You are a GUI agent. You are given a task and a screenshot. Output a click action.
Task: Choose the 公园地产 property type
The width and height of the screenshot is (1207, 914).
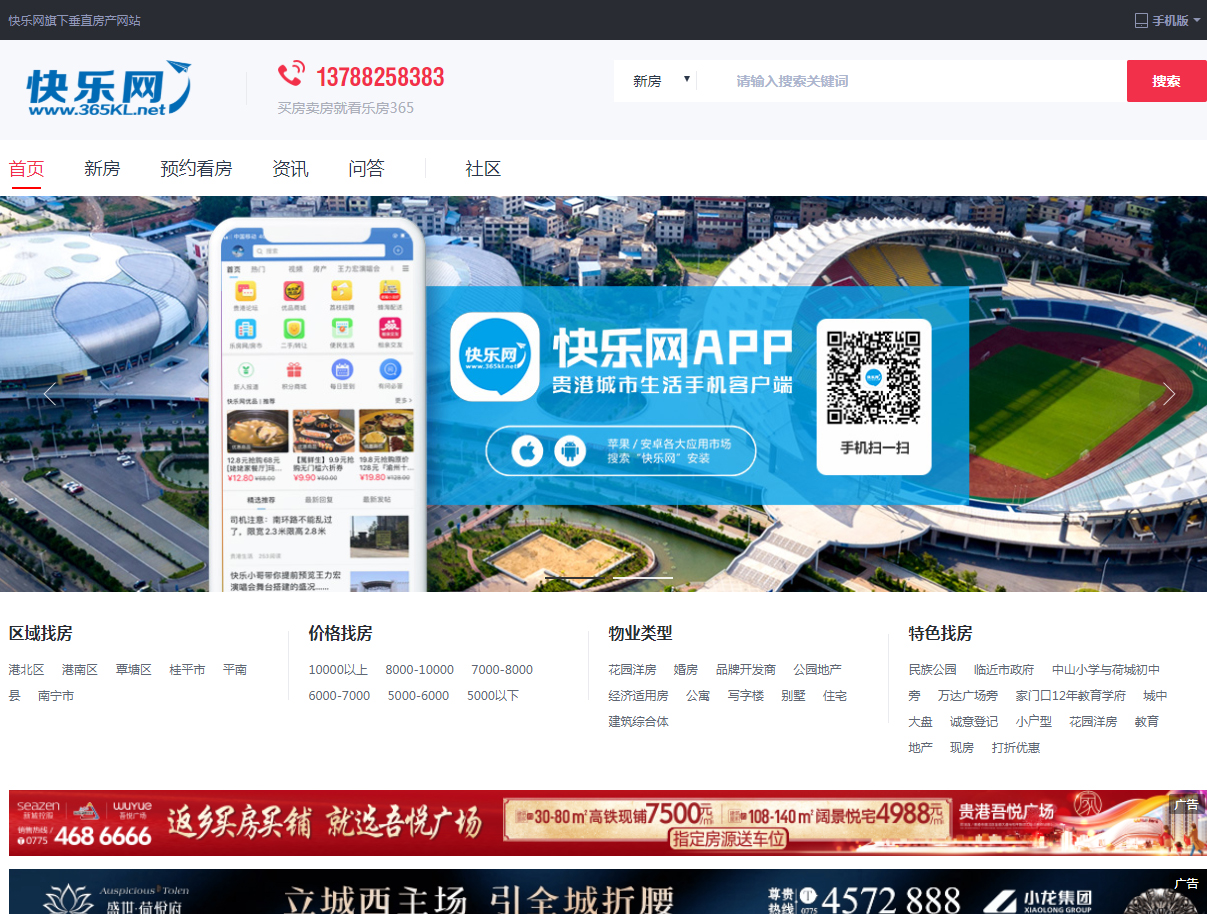point(818,669)
